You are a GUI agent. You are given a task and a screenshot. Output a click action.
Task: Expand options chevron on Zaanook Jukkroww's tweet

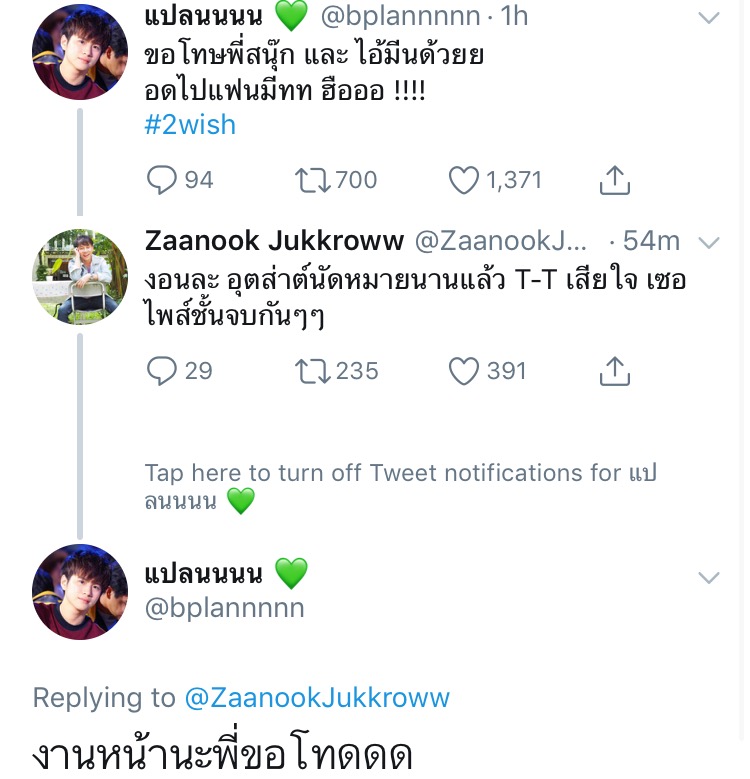[708, 243]
